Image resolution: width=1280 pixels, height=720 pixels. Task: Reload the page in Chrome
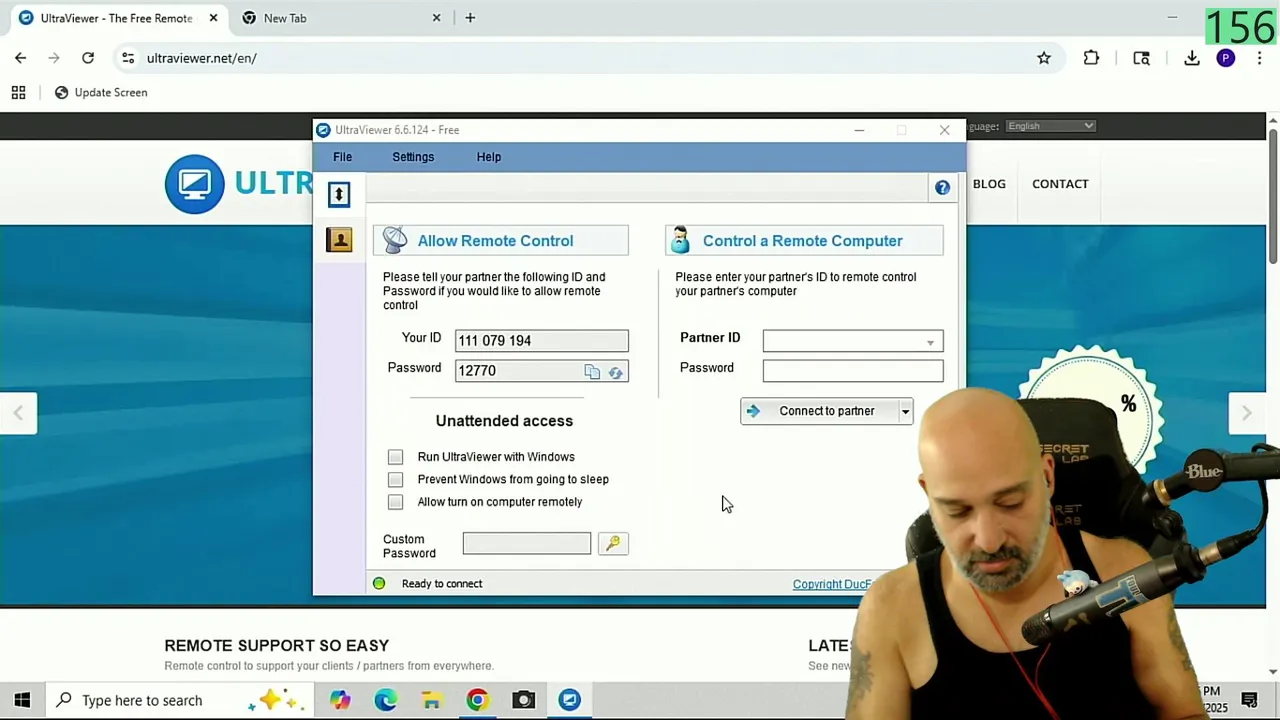pyautogui.click(x=88, y=58)
